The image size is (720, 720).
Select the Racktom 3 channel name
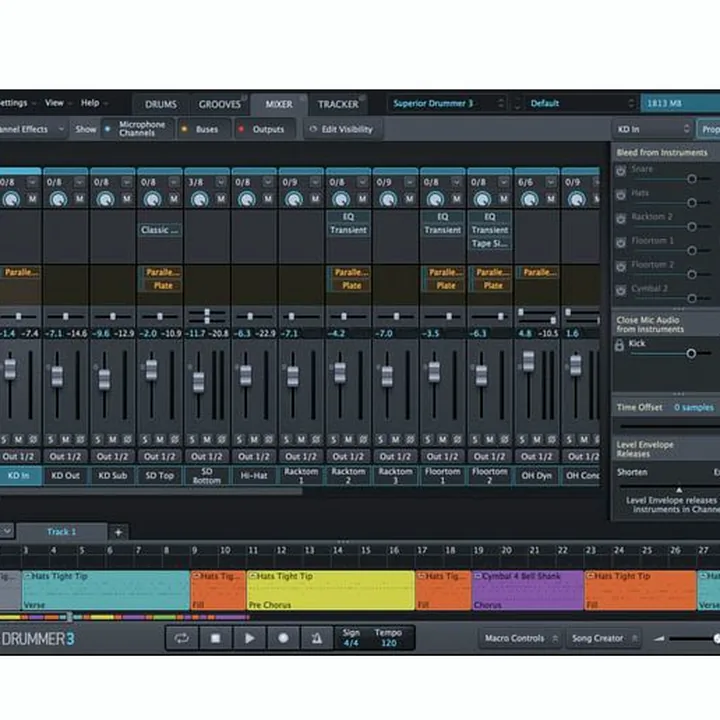pos(395,476)
